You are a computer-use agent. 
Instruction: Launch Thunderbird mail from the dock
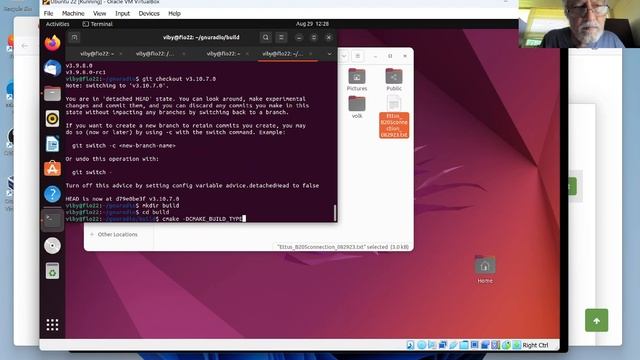pyautogui.click(x=52, y=68)
